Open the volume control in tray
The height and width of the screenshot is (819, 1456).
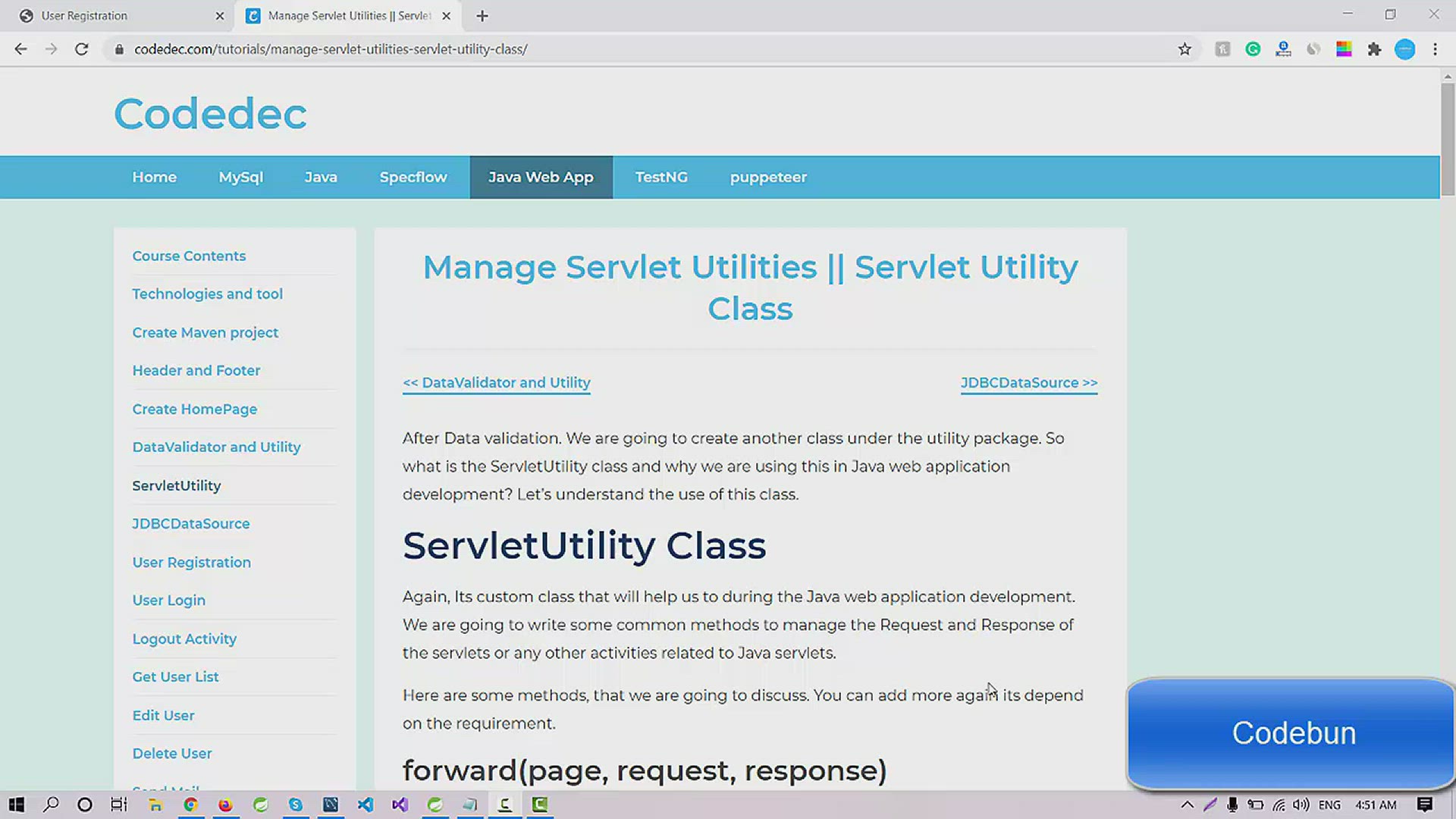pos(1301,805)
